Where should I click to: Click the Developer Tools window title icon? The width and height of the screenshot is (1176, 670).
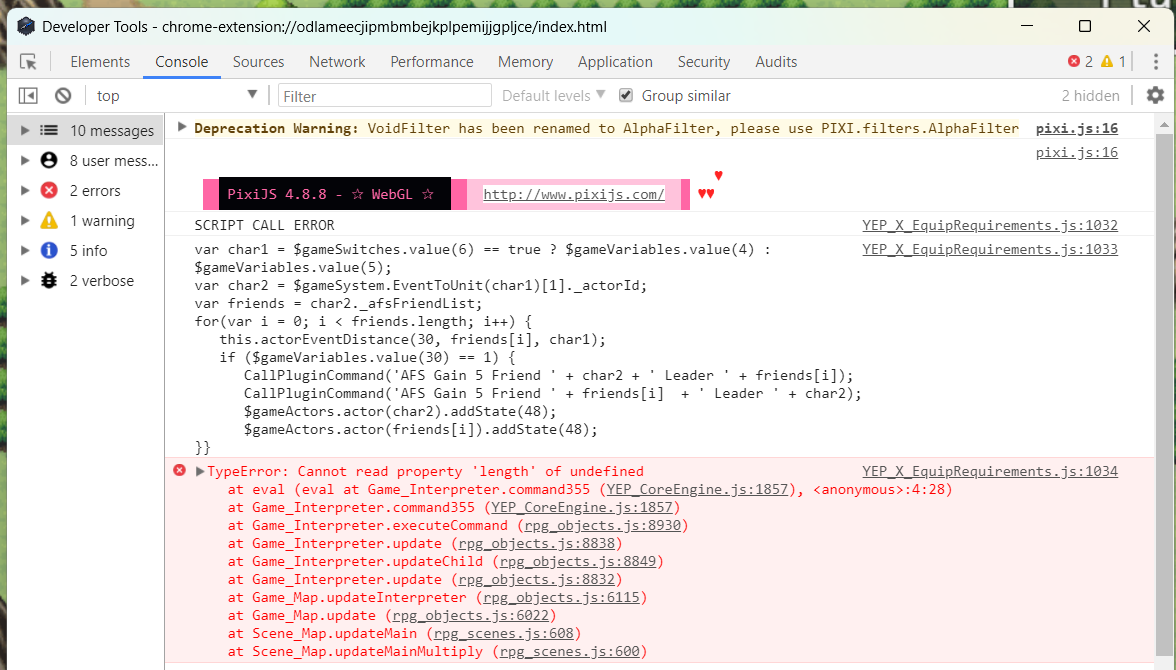point(26,26)
